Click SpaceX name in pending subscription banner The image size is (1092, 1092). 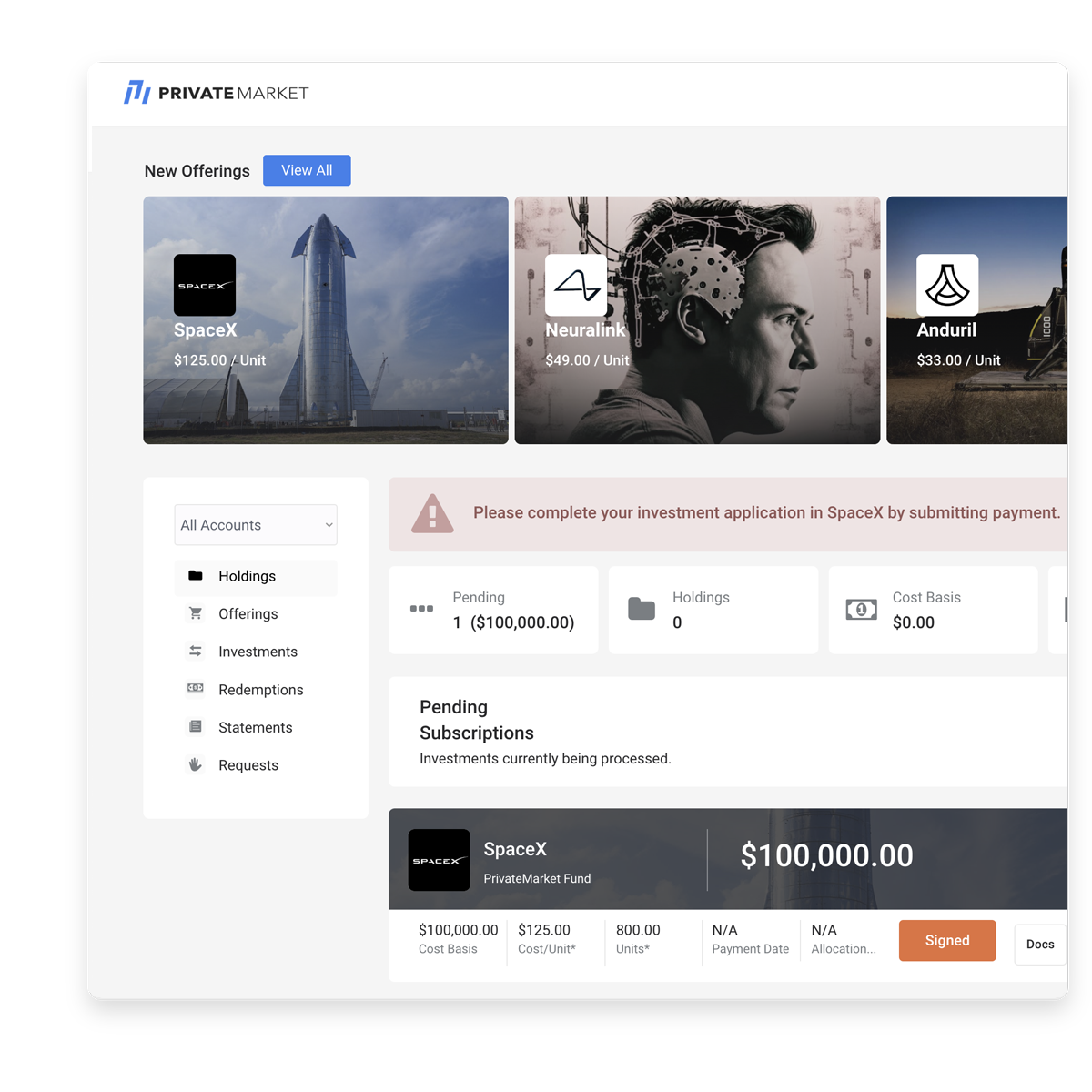(x=515, y=849)
